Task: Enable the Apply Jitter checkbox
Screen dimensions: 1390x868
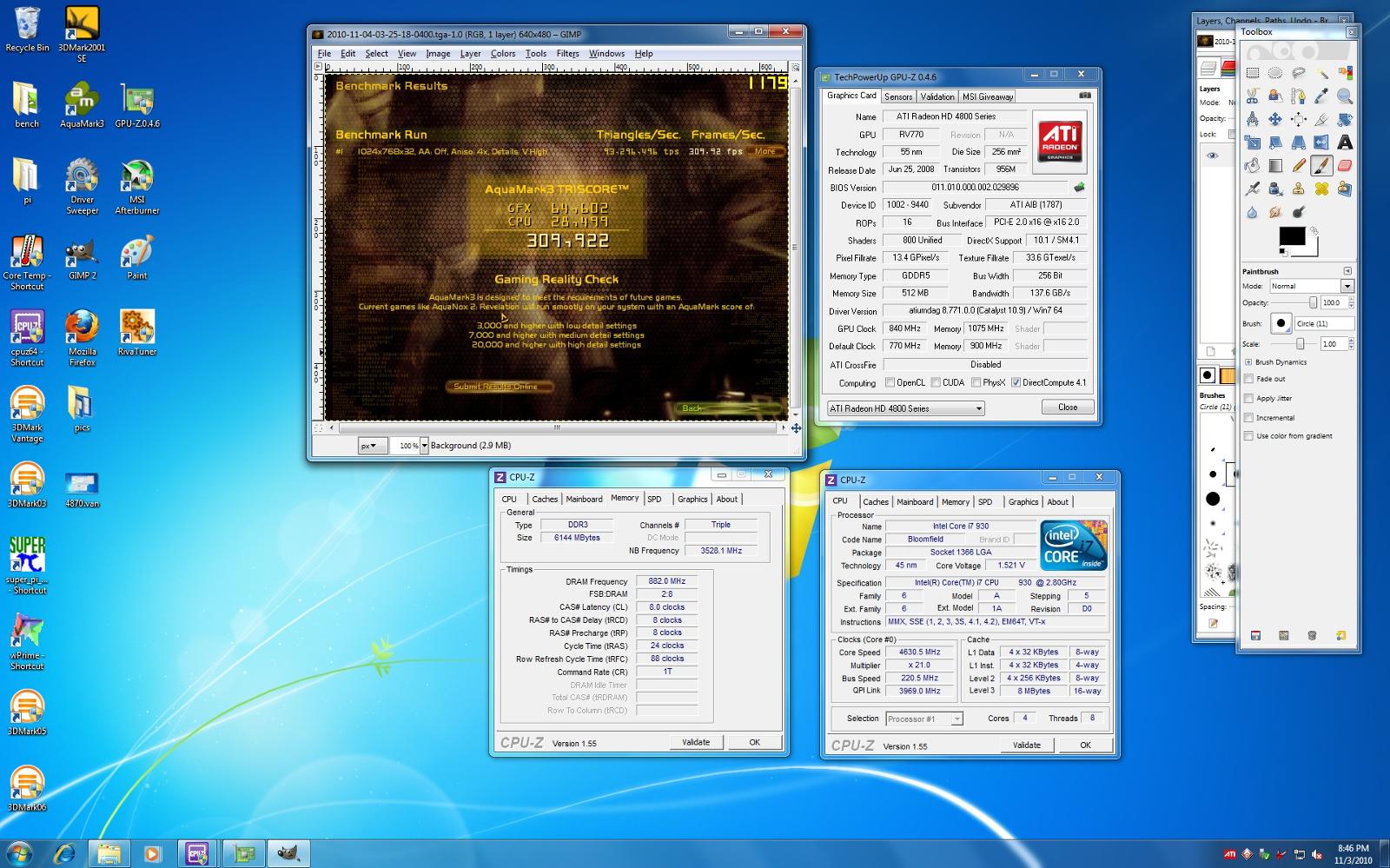Action: [x=1248, y=398]
